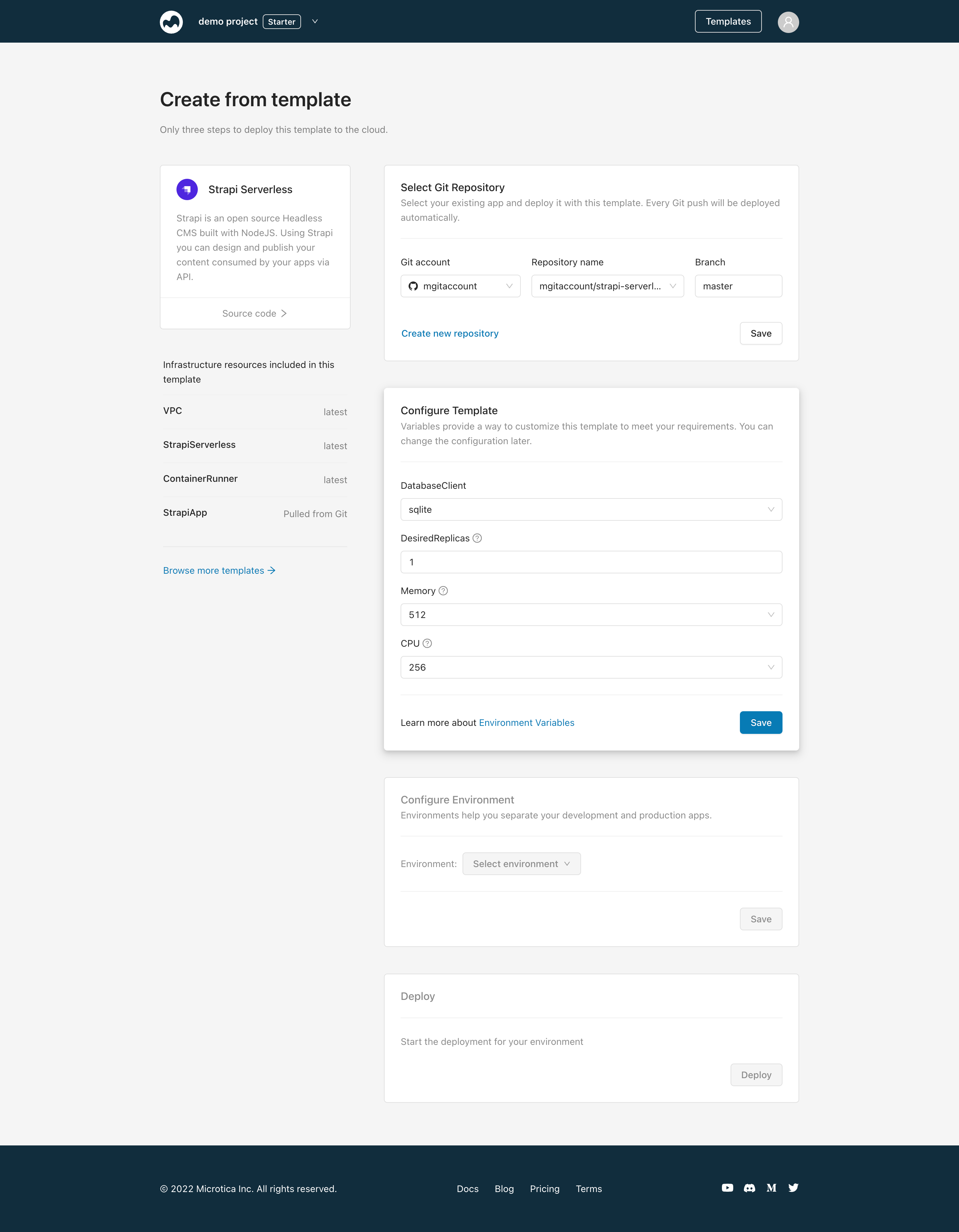Click the DesiredReplicas help icon
Screen dimensions: 959x1232
pos(477,538)
